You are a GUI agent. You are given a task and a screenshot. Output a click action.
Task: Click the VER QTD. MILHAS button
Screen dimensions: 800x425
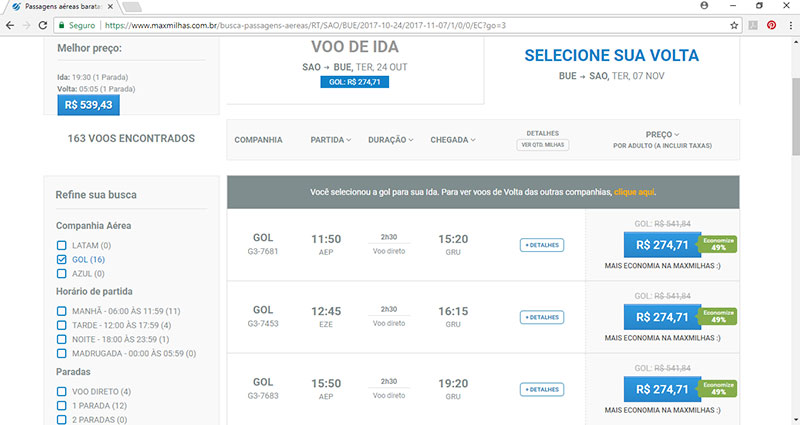point(542,145)
